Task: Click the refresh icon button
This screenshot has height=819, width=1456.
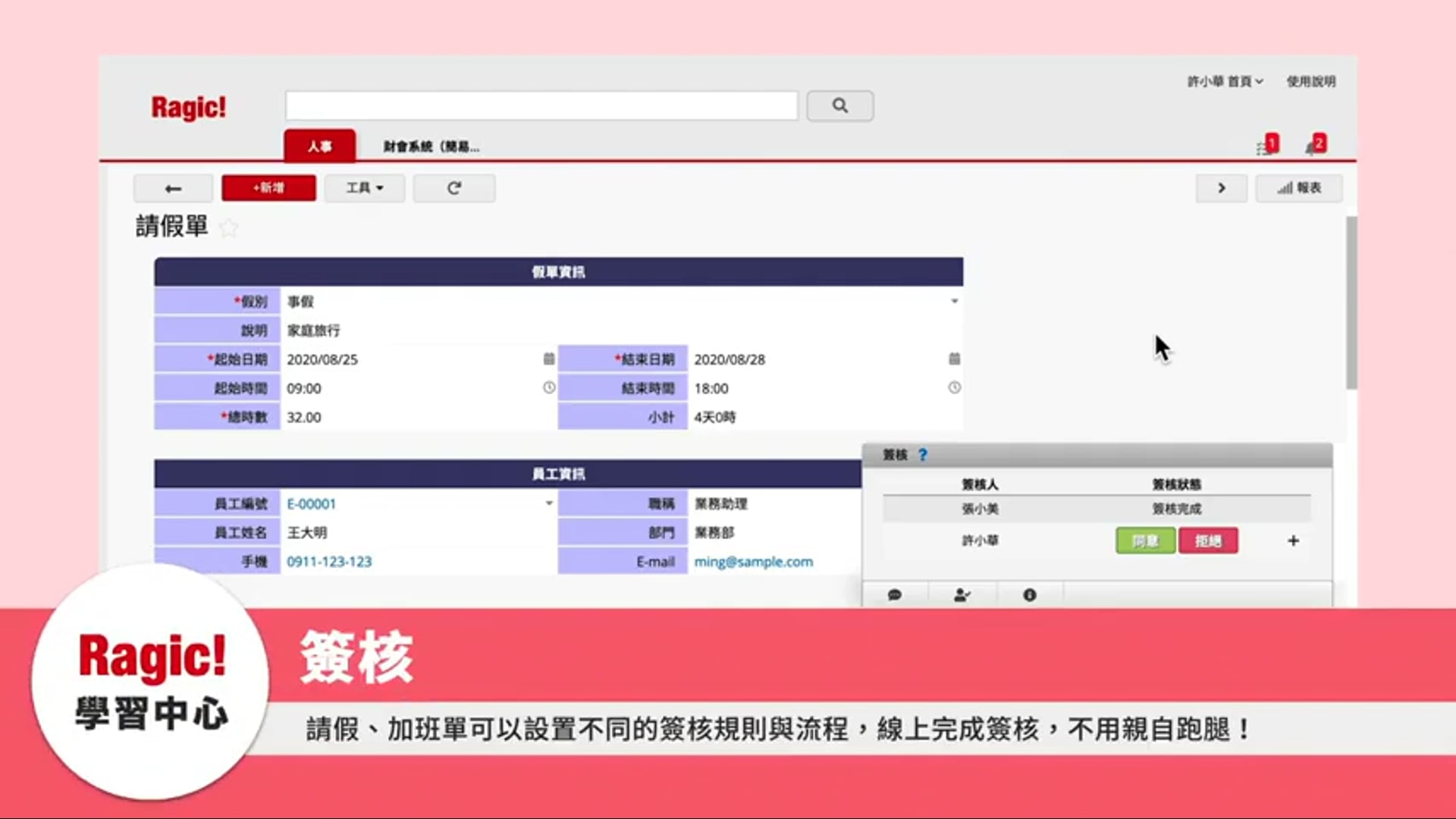Action: click(453, 188)
